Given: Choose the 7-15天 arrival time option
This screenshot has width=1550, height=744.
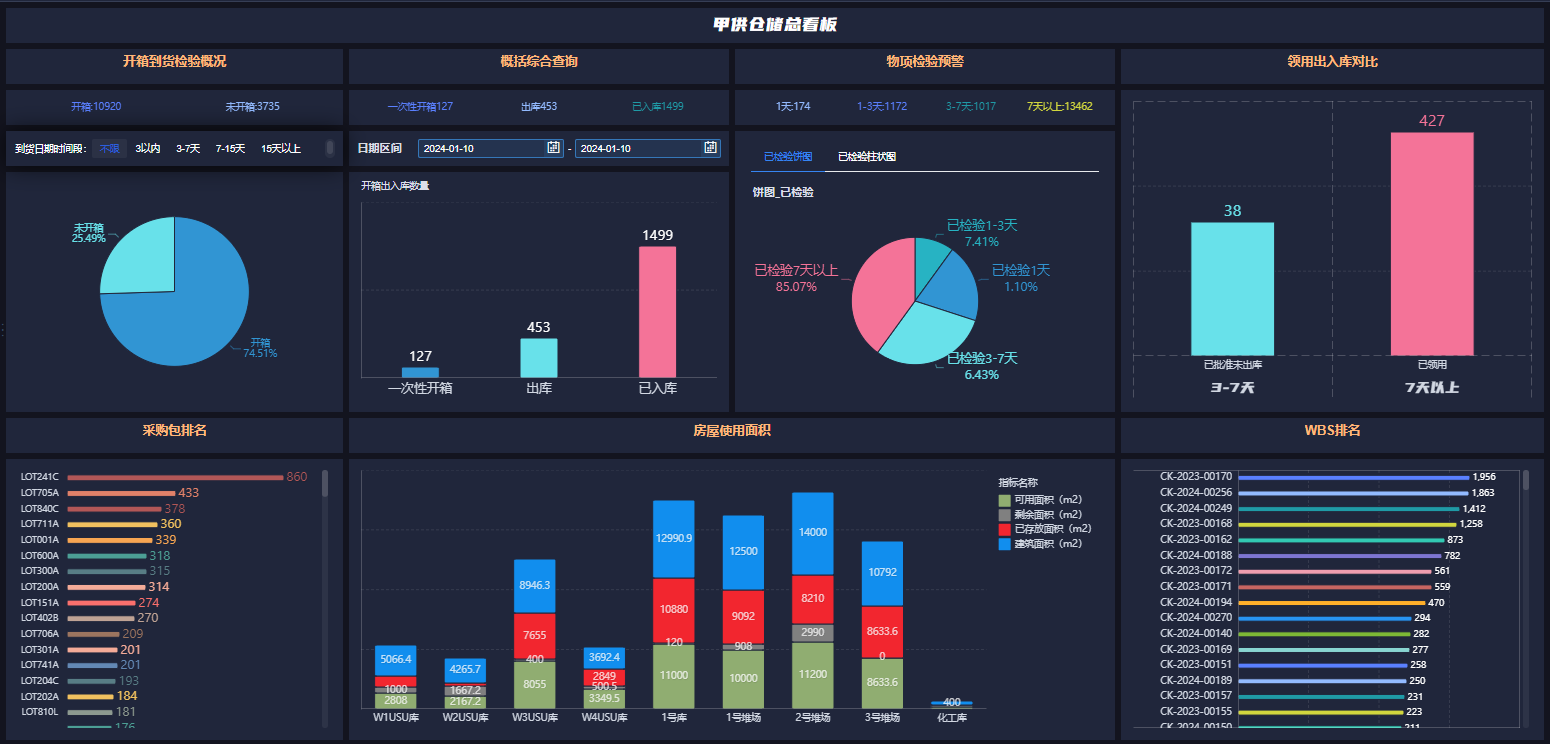Looking at the screenshot, I should [230, 149].
